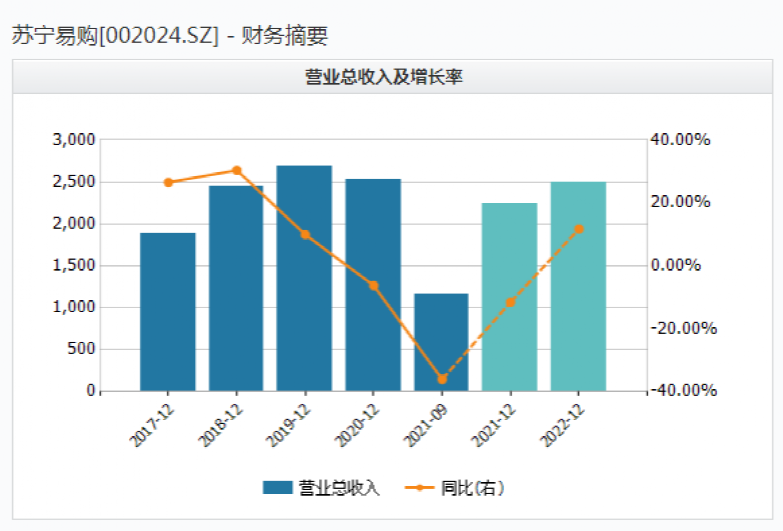
Task: Click the 营业总收入及增长率 panel header
Action: 392,77
